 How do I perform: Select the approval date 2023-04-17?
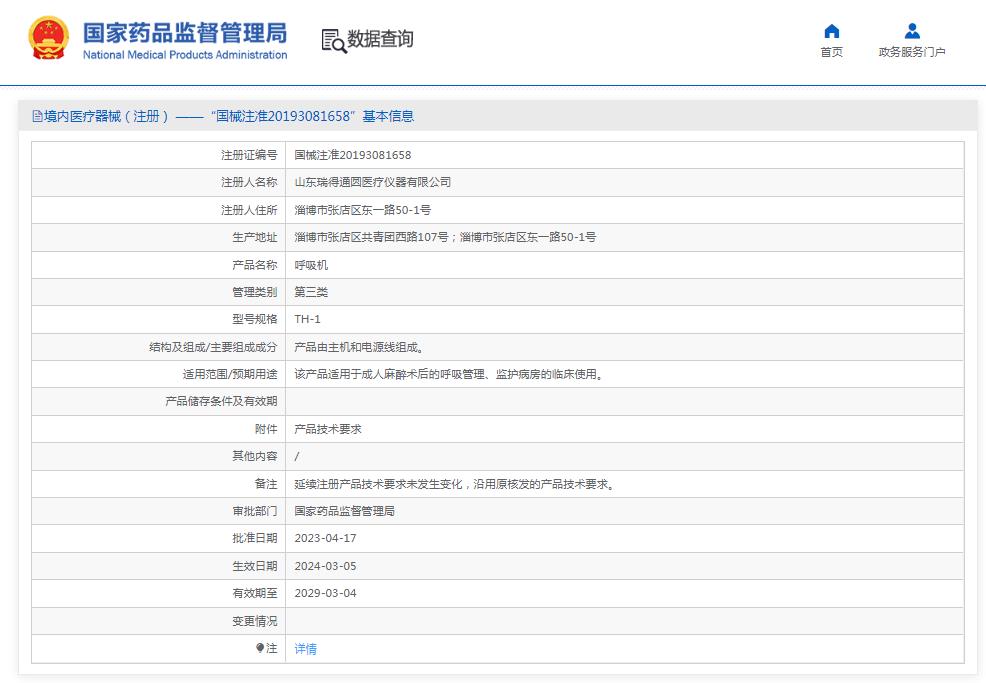(x=325, y=538)
